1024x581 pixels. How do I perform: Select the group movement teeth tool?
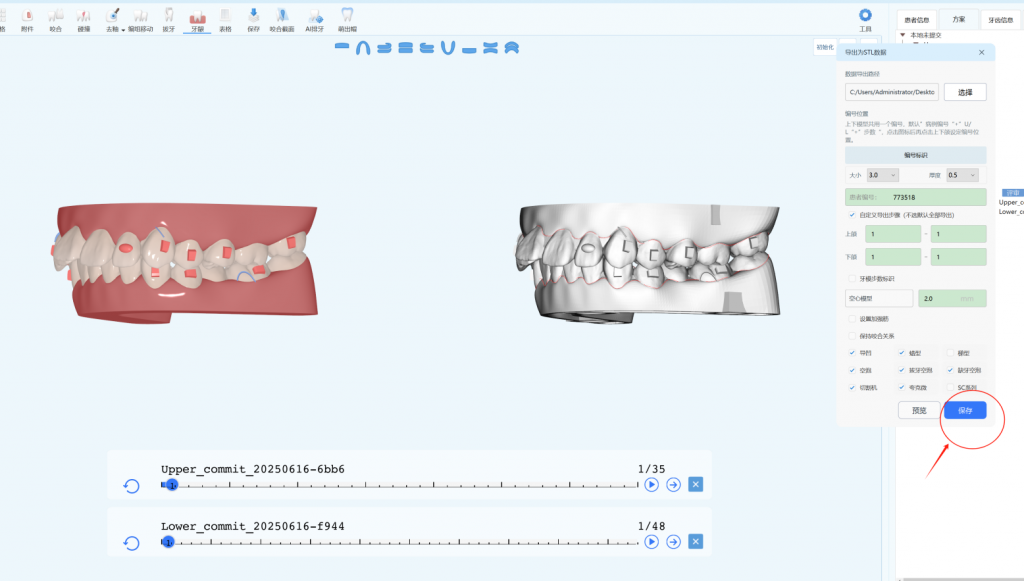[x=140, y=20]
